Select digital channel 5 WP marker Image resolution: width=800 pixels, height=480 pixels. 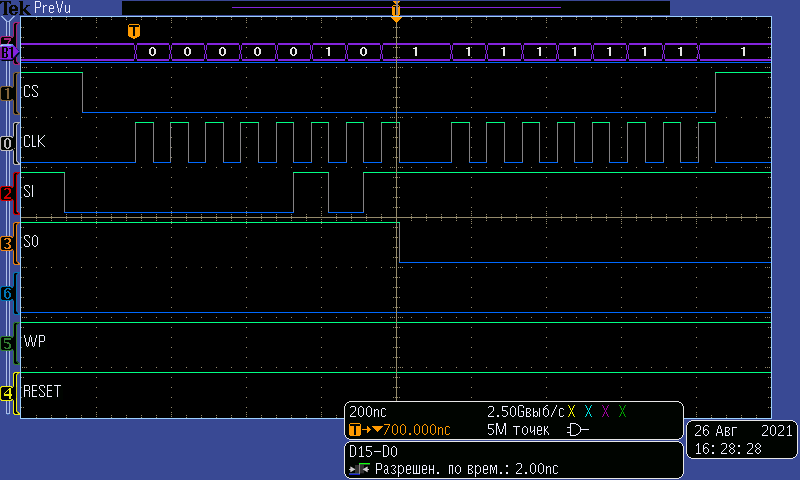[8, 343]
